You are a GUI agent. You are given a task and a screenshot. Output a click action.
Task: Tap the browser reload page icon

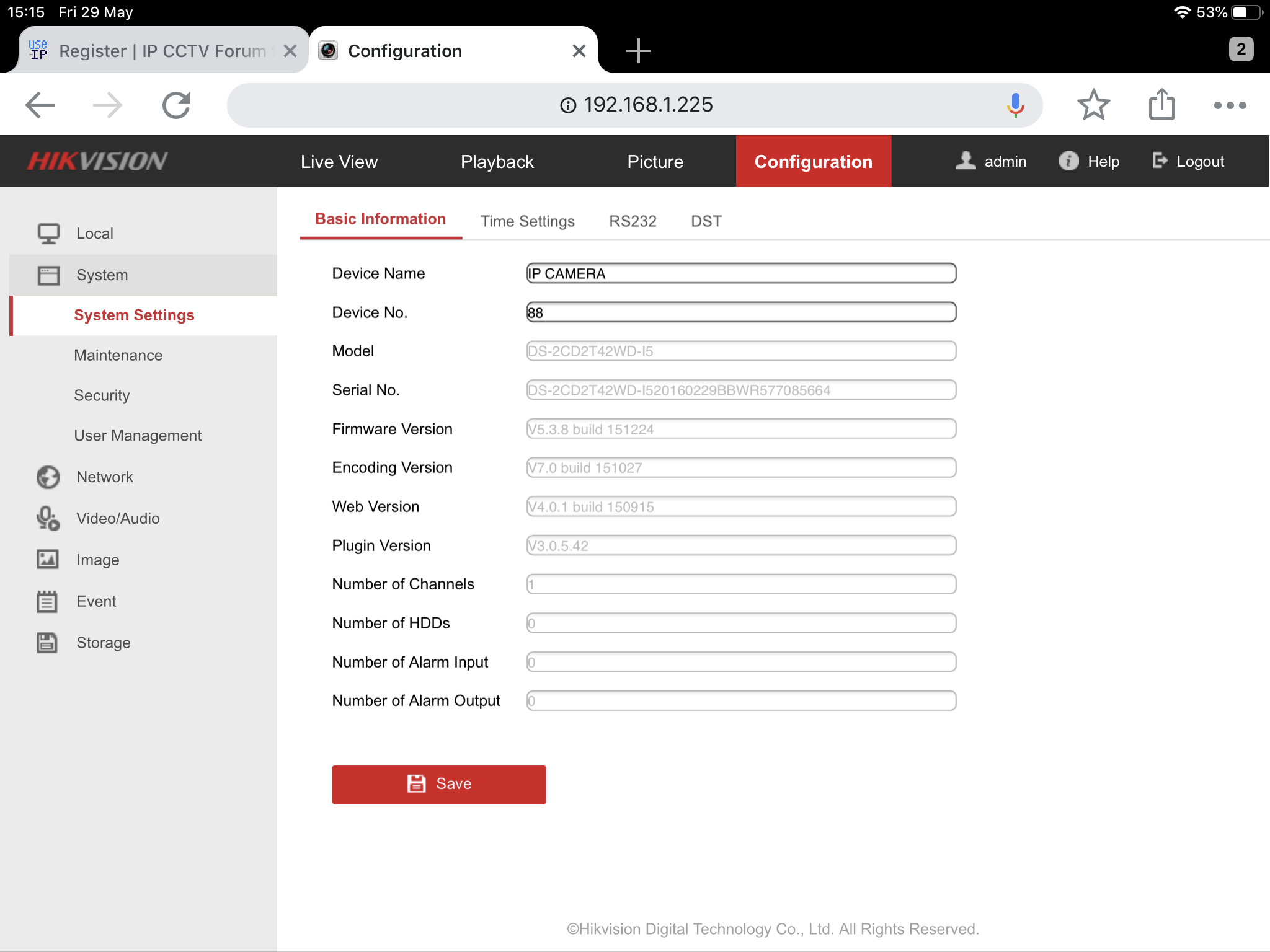[x=176, y=105]
